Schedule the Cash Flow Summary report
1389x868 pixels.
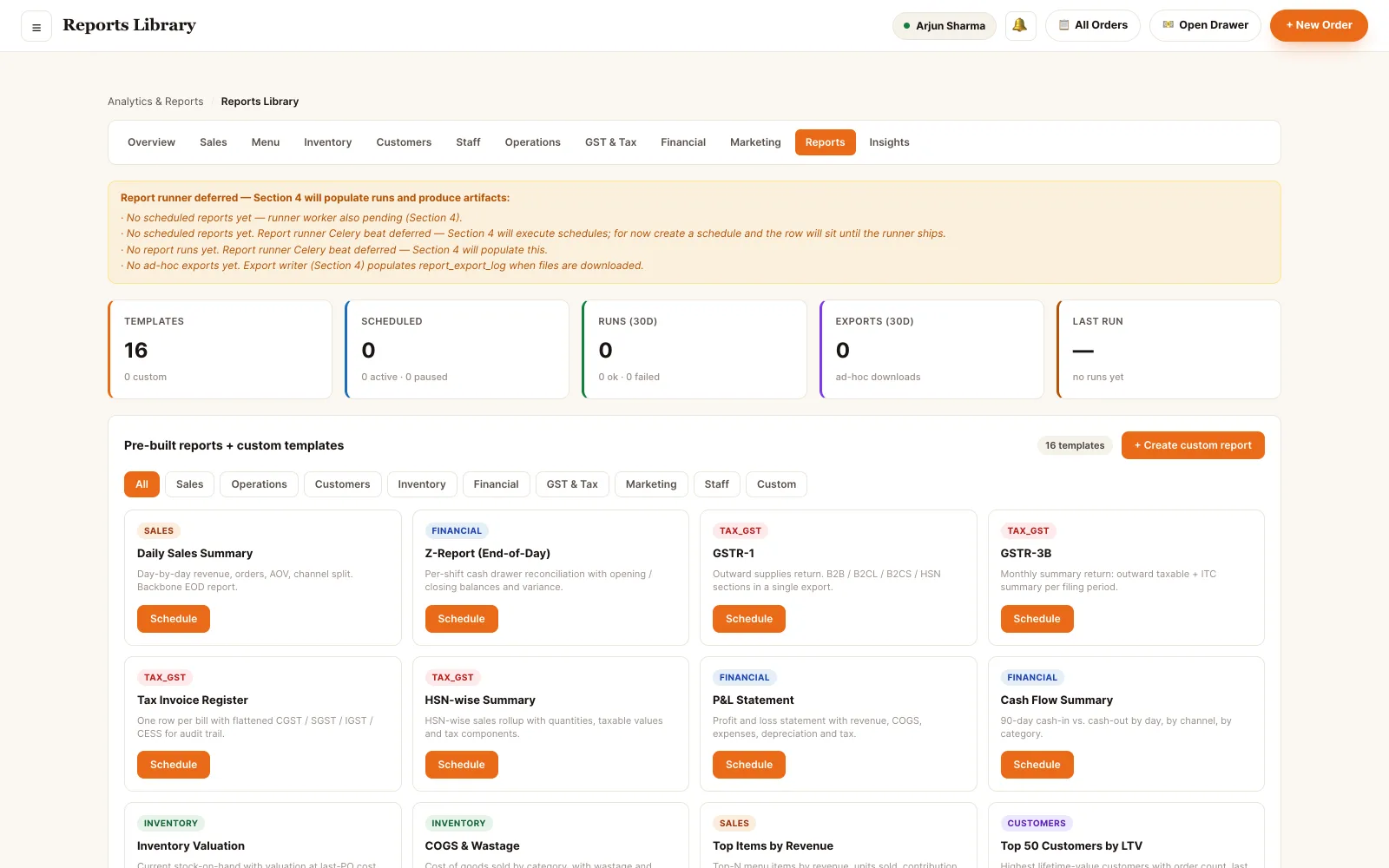click(x=1037, y=765)
